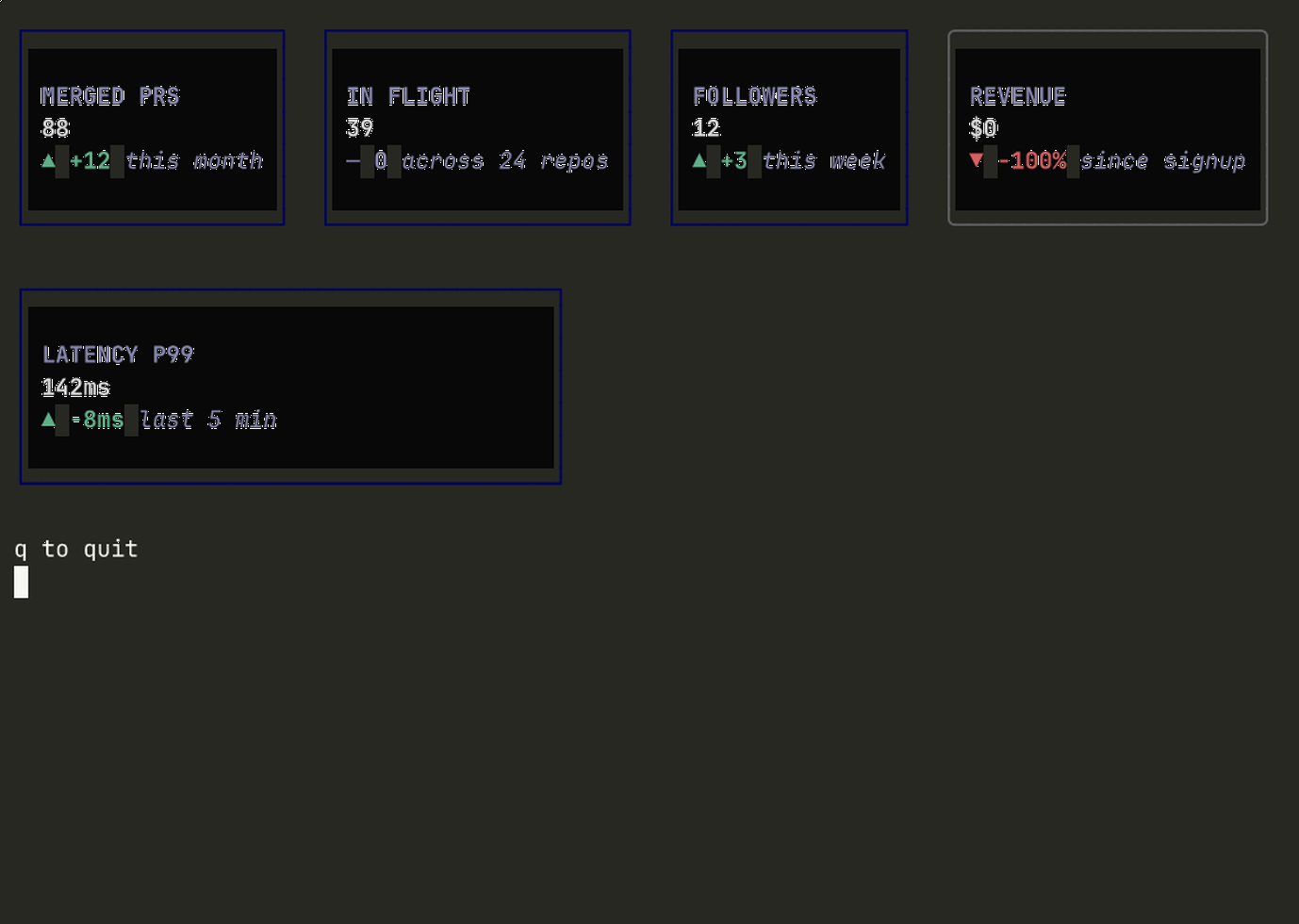Click the 'this month' caption
Screen dimensions: 1299x924
(x=194, y=160)
